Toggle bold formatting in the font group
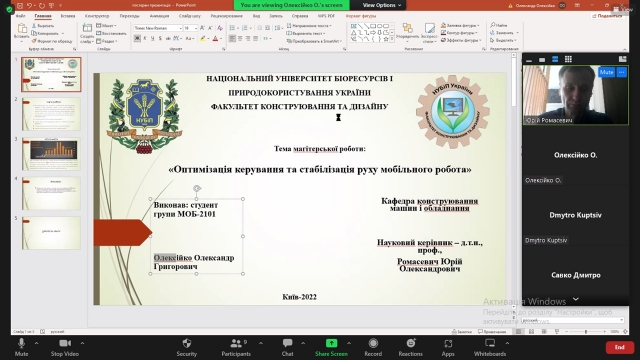This screenshot has height=360, width=640. [137, 38]
